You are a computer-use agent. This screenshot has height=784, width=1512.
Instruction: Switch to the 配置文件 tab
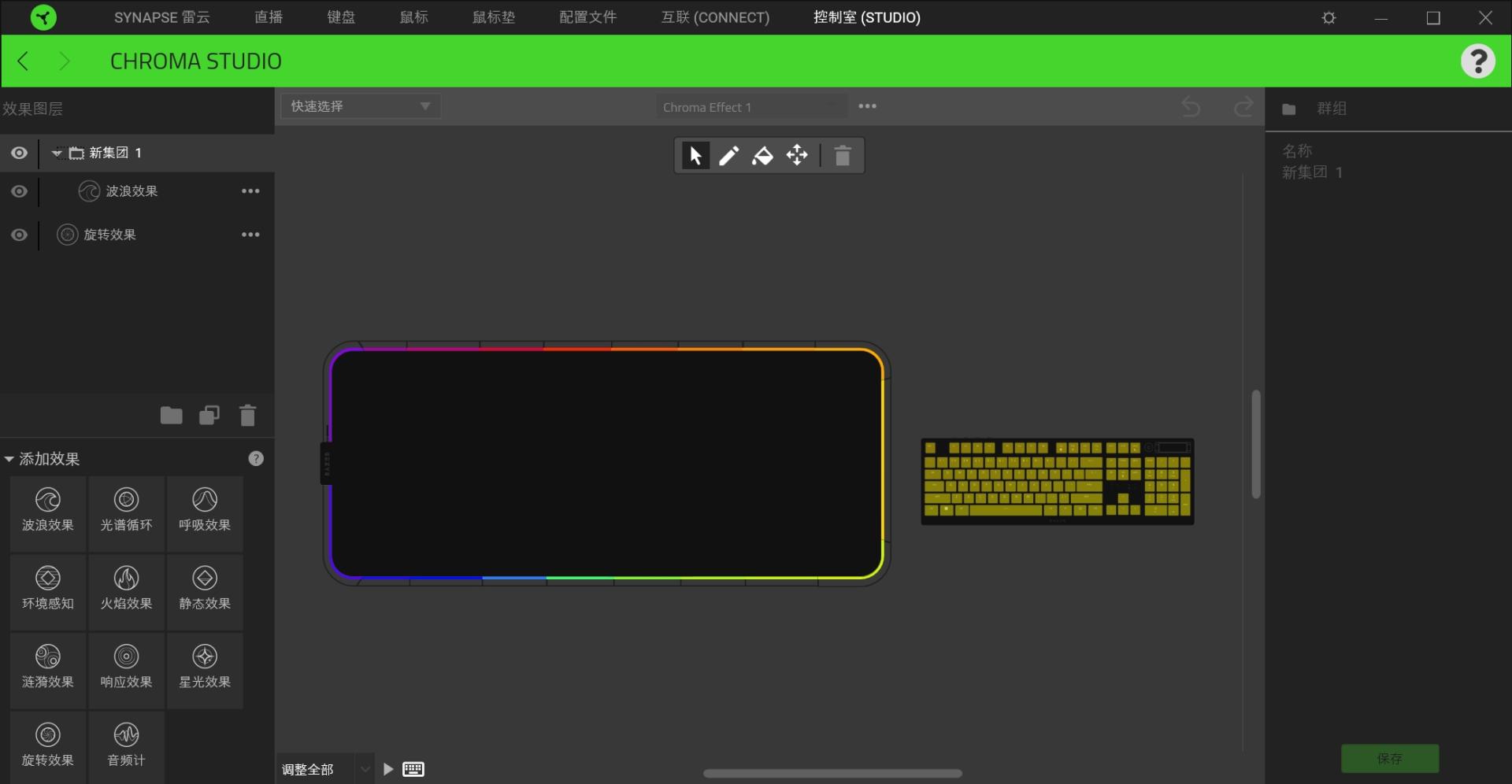pos(588,17)
